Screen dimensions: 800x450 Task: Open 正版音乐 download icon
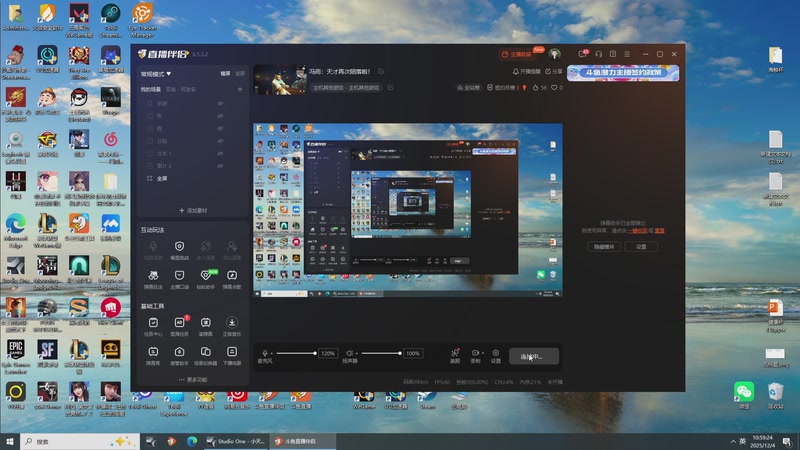pyautogui.click(x=232, y=326)
